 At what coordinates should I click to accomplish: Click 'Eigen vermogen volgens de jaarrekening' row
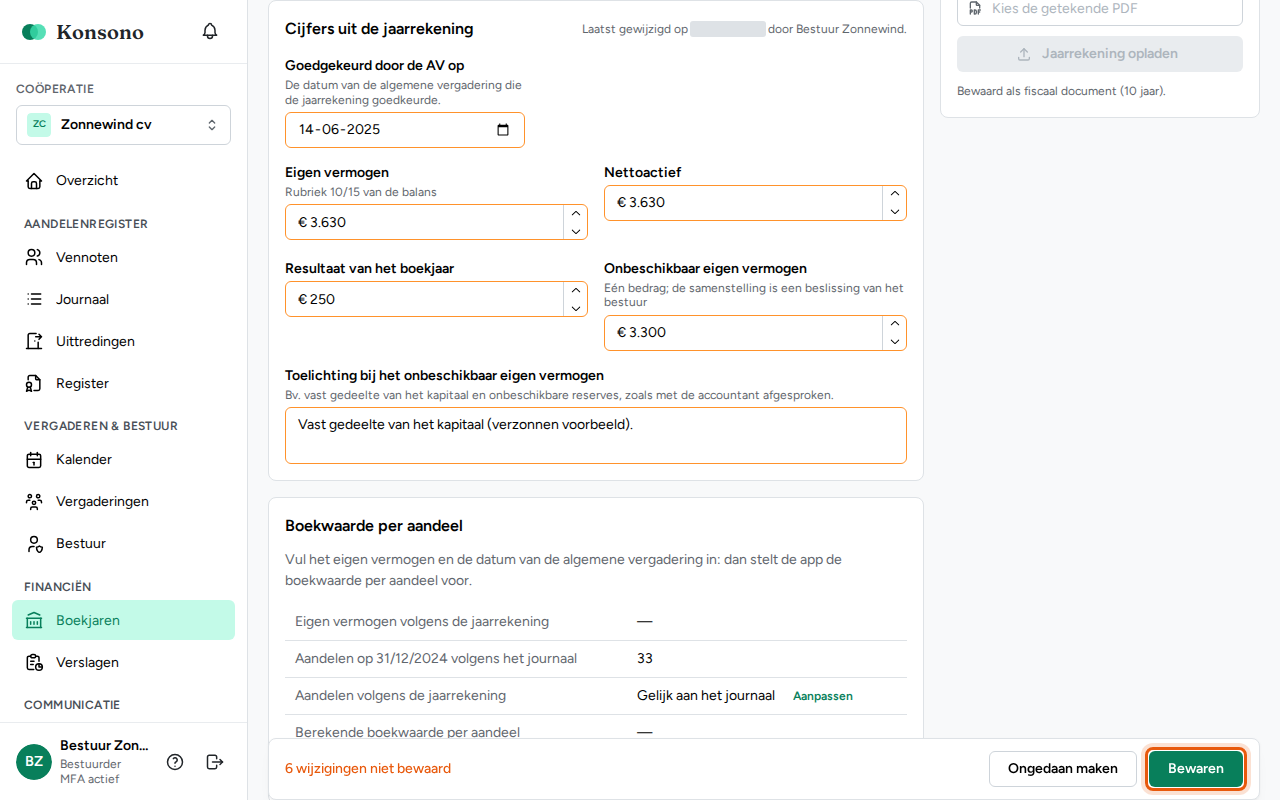pyautogui.click(x=596, y=622)
